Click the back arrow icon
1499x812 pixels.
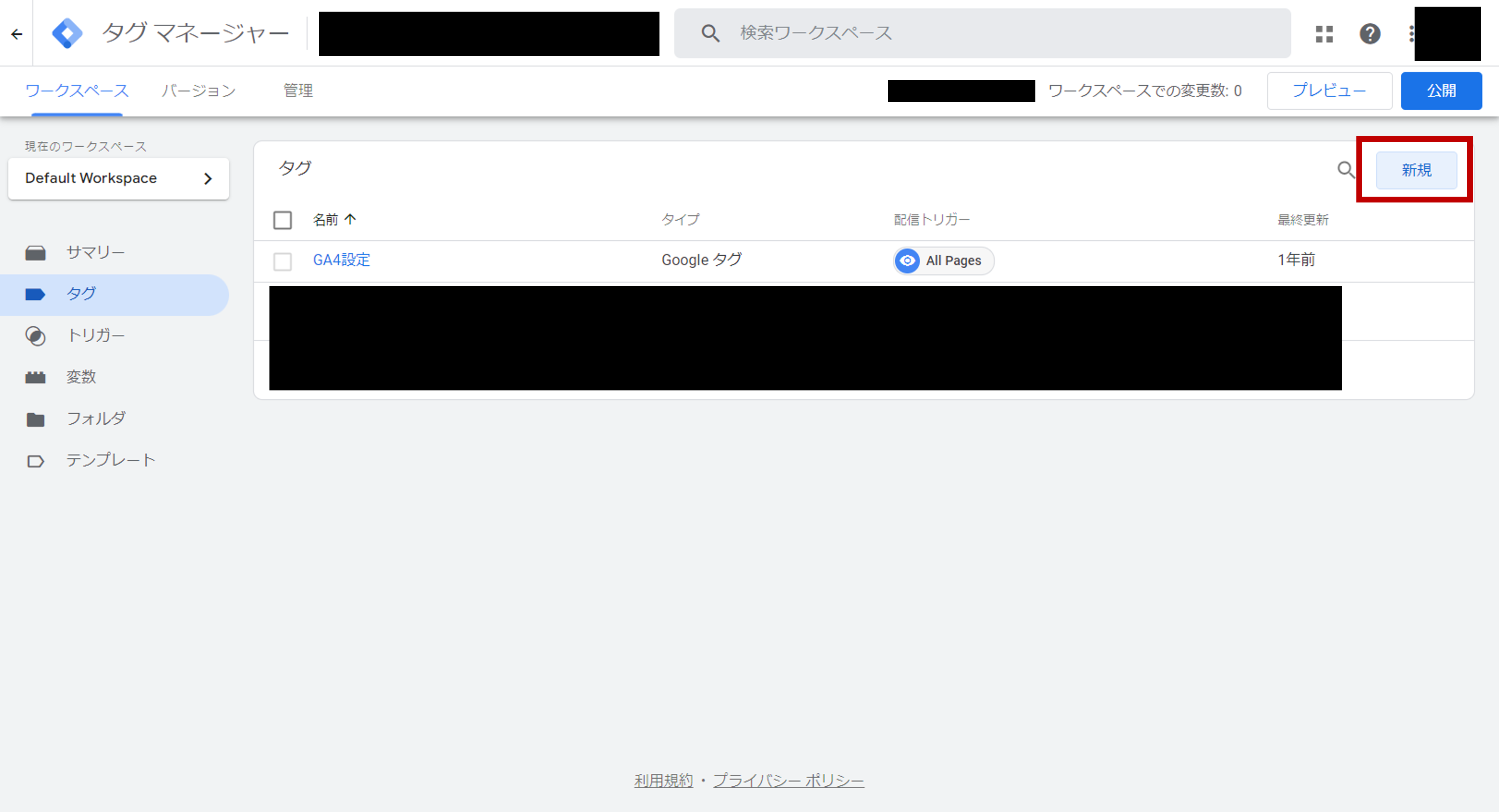coord(17,35)
